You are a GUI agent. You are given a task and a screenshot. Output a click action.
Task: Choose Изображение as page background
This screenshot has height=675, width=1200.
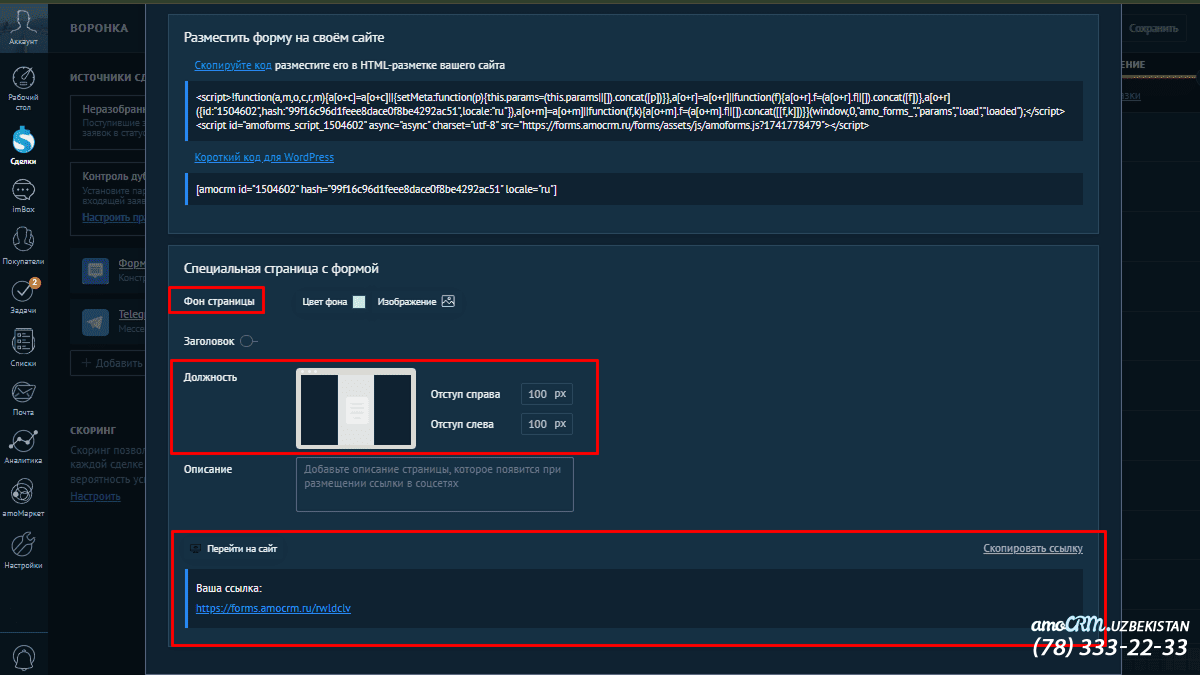[x=416, y=301]
